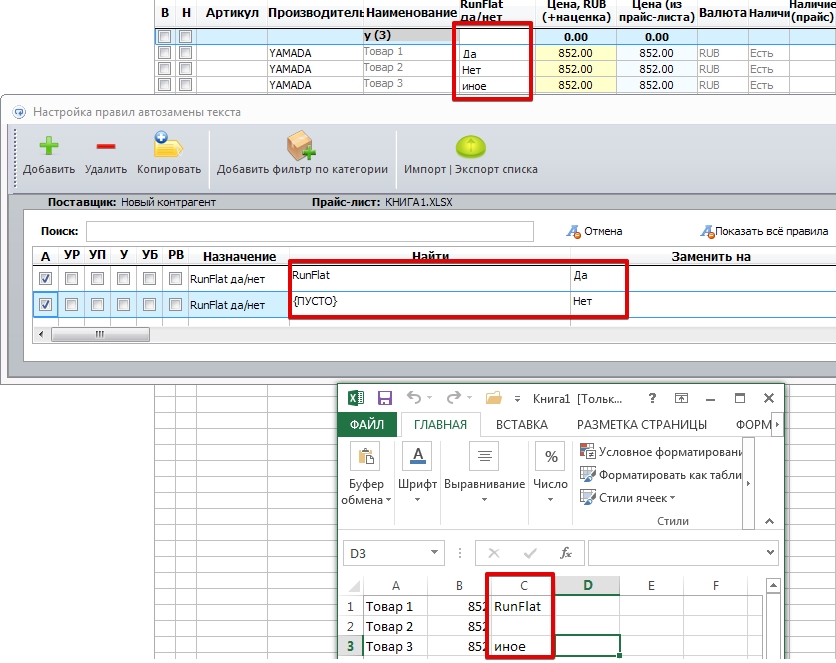Click the insert function fx icon
The image size is (836, 663).
[566, 553]
